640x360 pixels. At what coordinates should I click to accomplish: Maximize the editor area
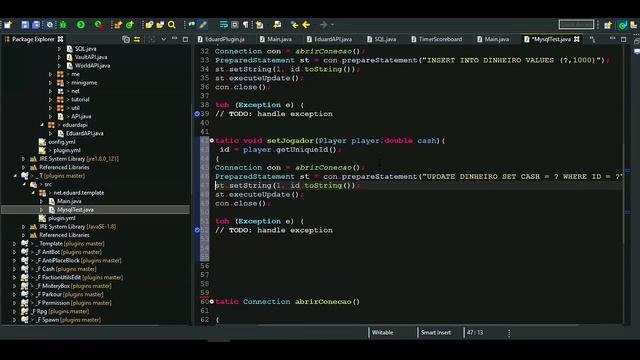tap(623, 39)
